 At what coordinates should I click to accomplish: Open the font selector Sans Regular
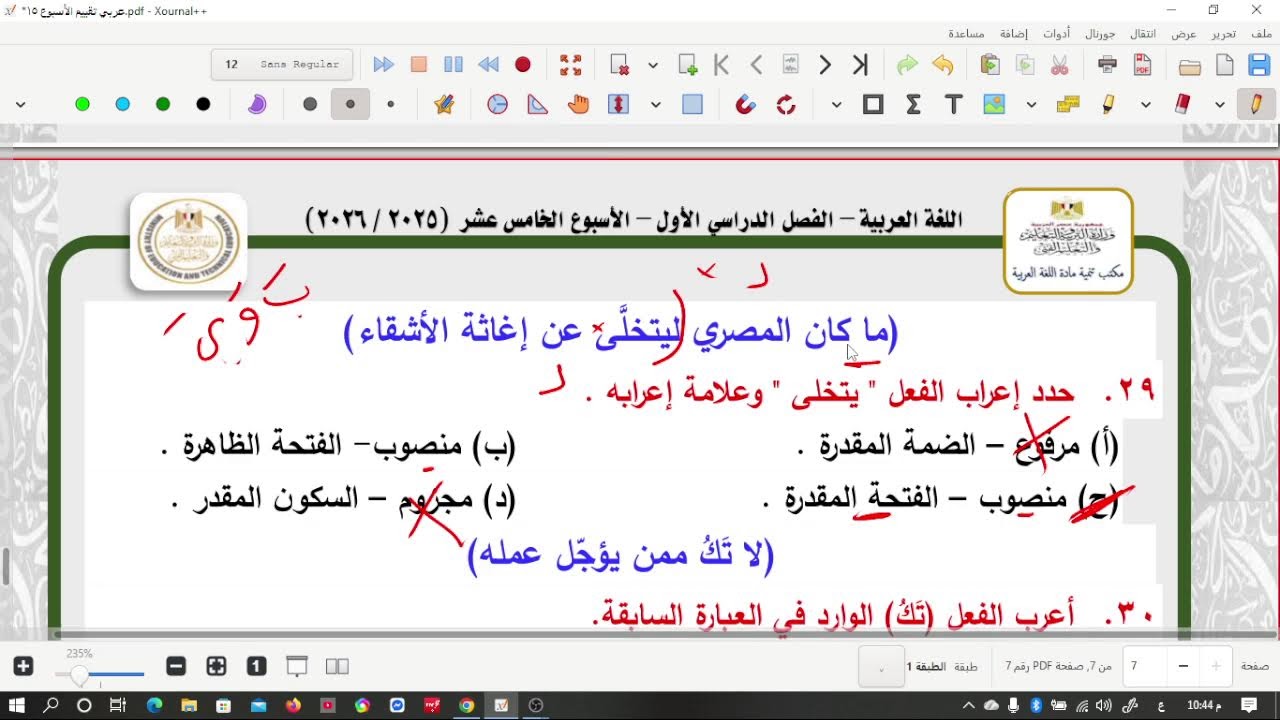(x=282, y=64)
